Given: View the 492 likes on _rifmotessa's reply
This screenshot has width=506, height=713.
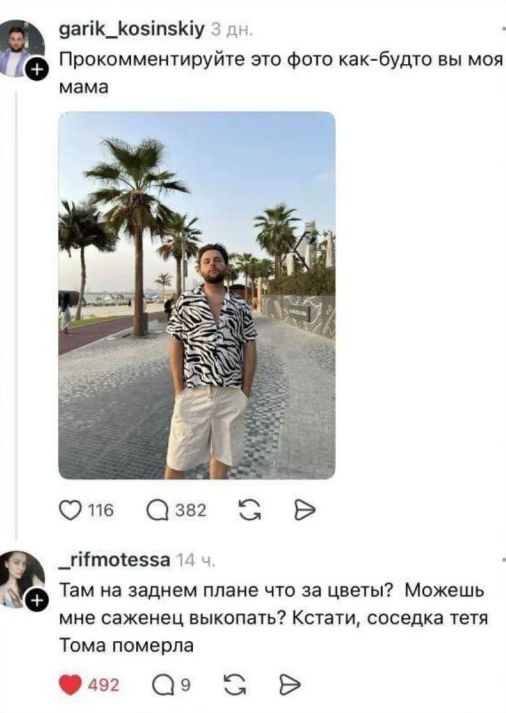Looking at the screenshot, I should click(x=104, y=685).
